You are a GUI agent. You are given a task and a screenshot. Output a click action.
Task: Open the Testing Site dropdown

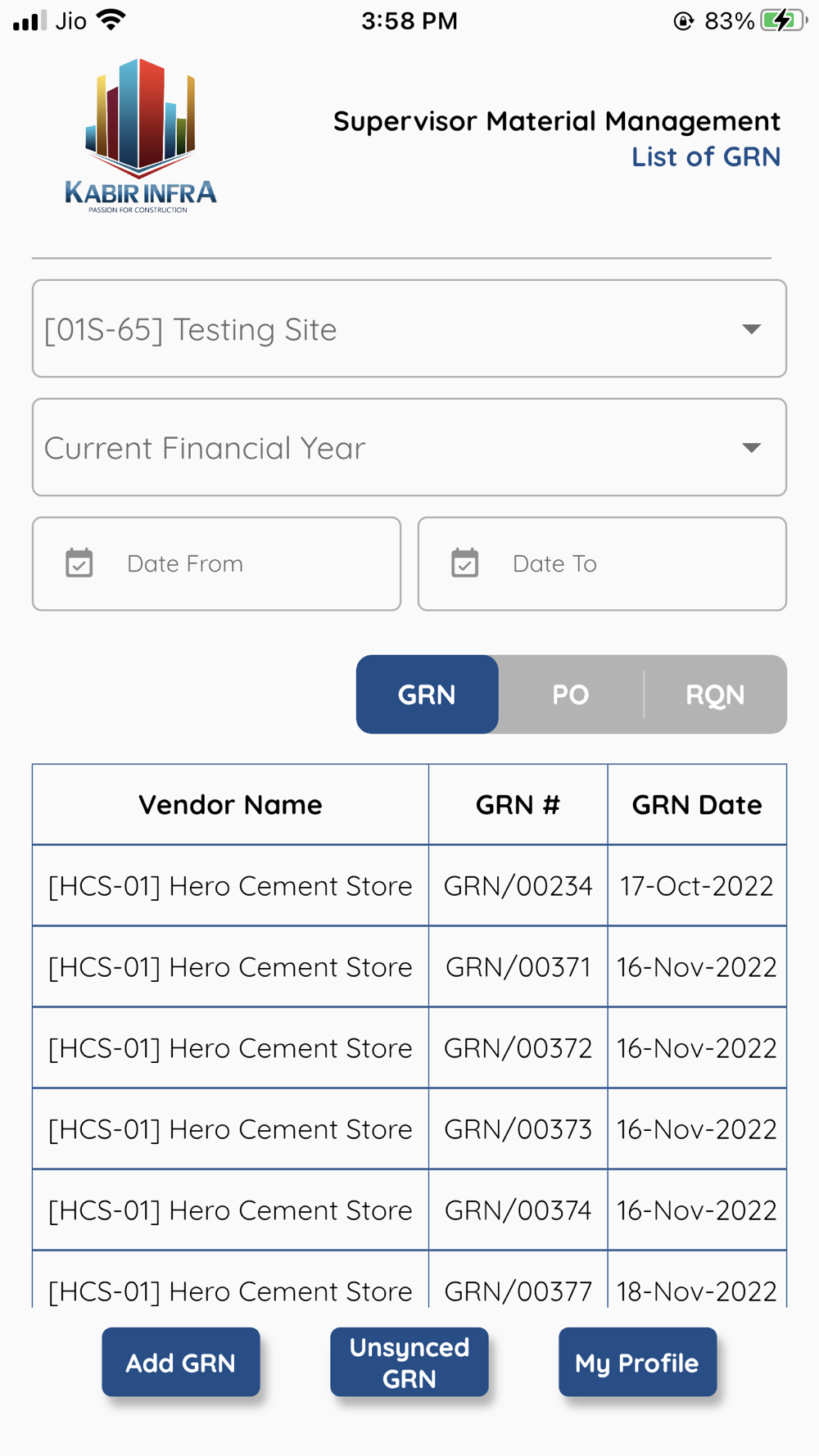point(409,328)
